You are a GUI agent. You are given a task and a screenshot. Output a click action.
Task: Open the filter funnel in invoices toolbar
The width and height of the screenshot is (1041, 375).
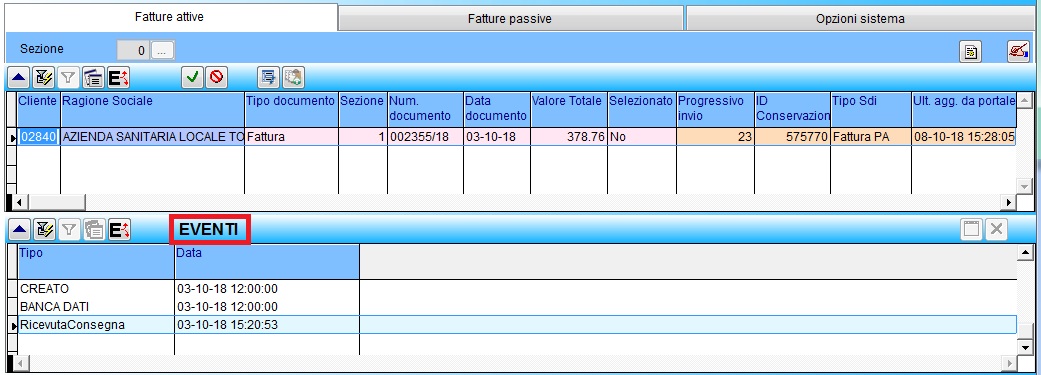click(x=68, y=78)
